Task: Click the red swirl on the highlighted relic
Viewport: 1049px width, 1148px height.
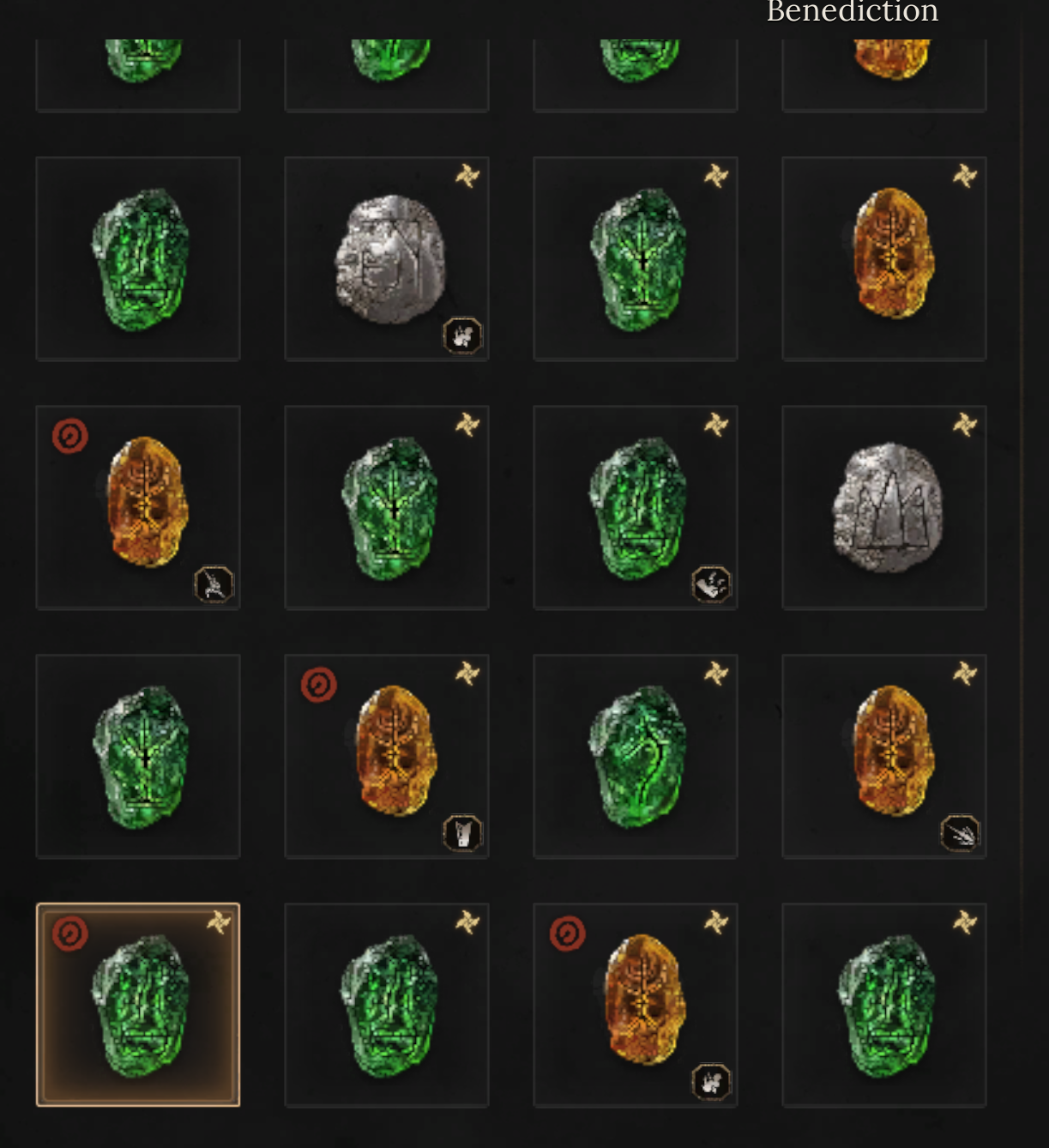Action: (70, 934)
